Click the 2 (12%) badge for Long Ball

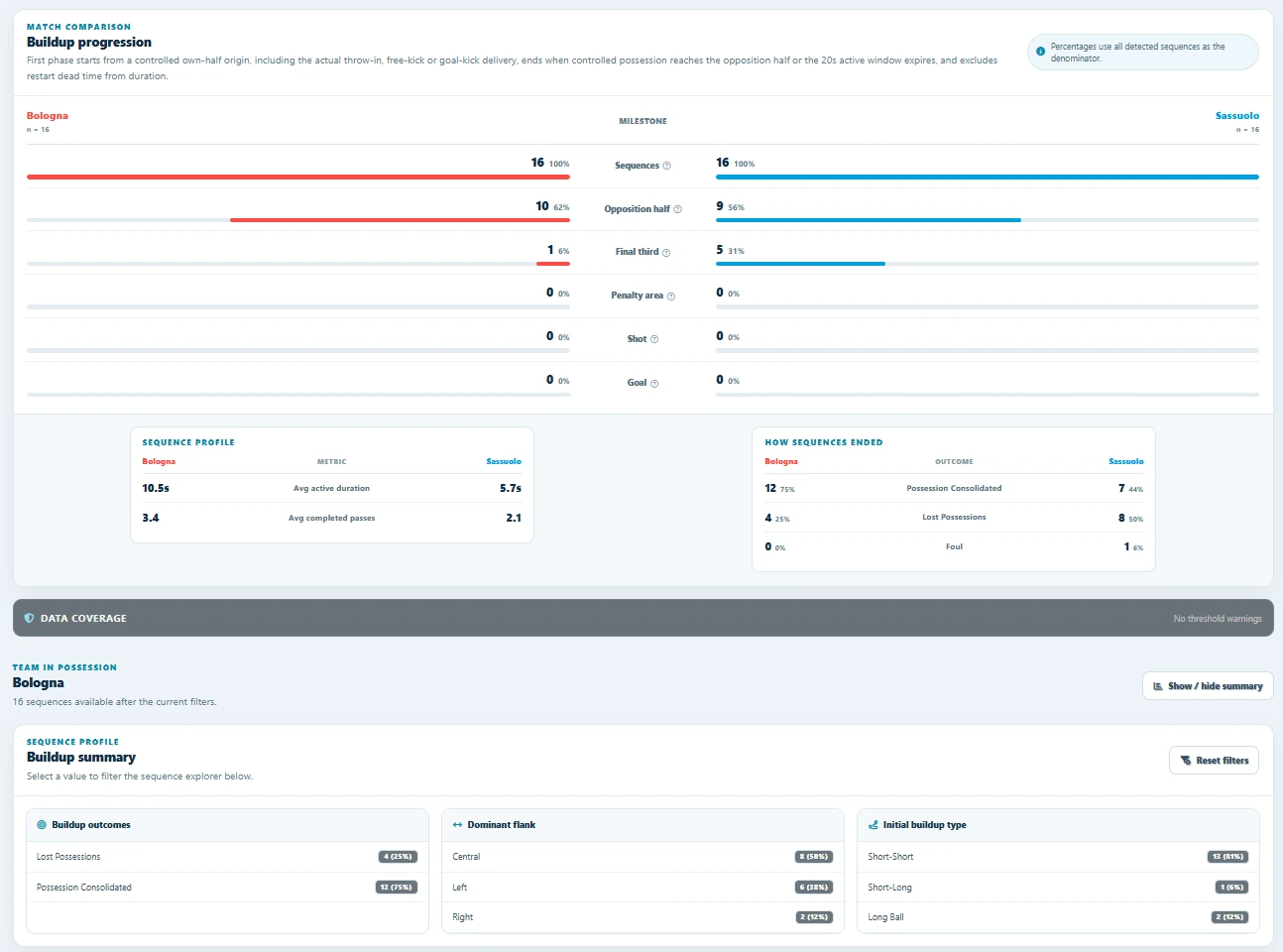(1230, 917)
